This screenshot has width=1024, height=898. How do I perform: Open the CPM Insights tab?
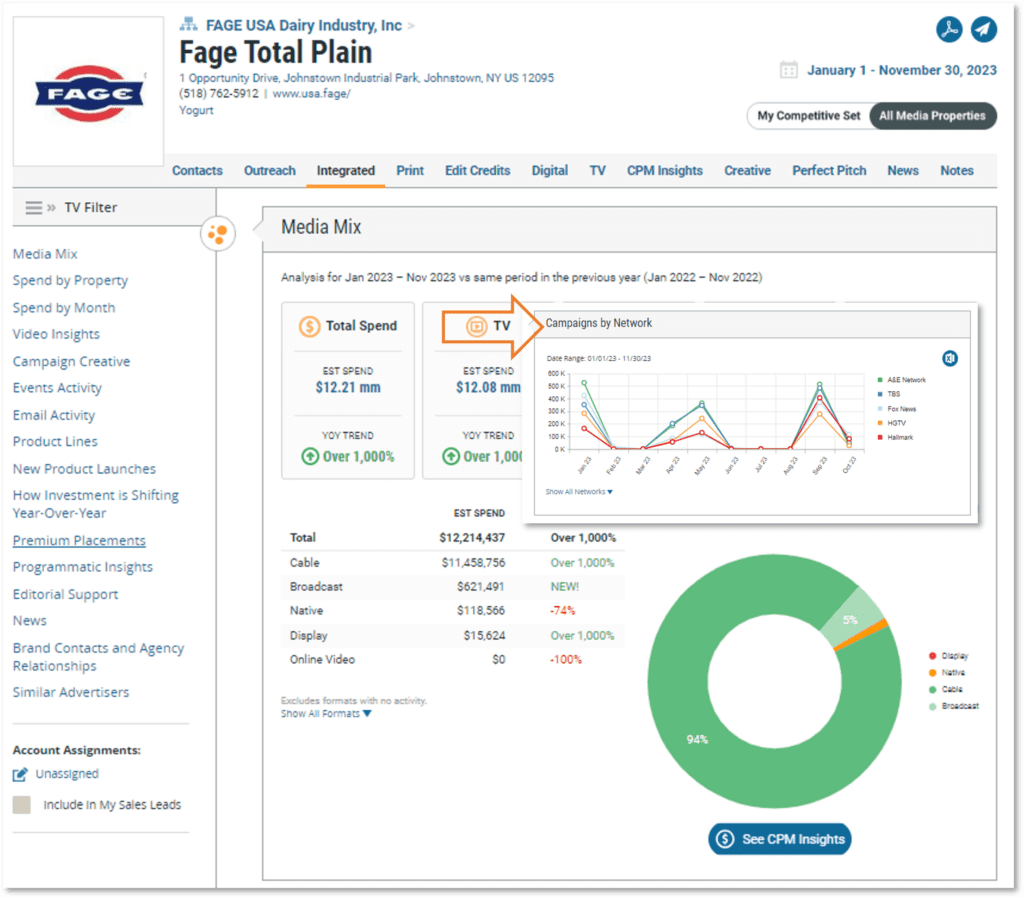pos(665,170)
